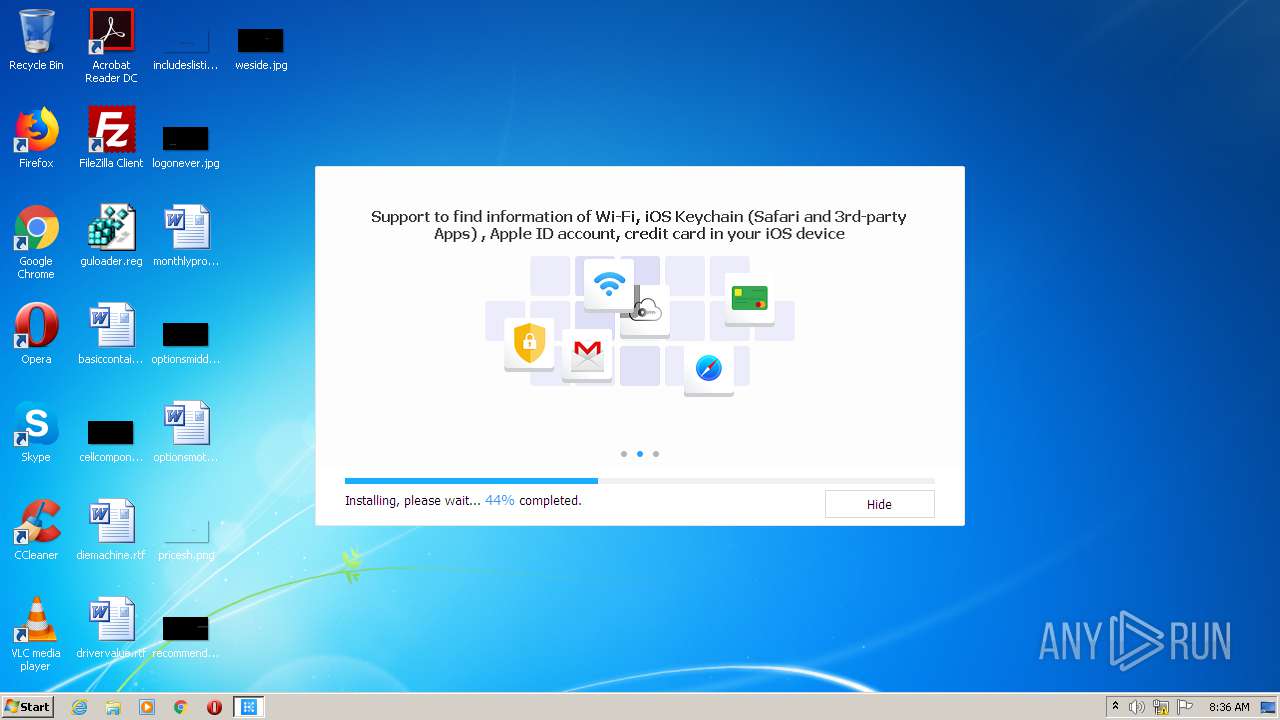This screenshot has height=720, width=1280.
Task: Go to first slide dot
Action: pos(624,454)
